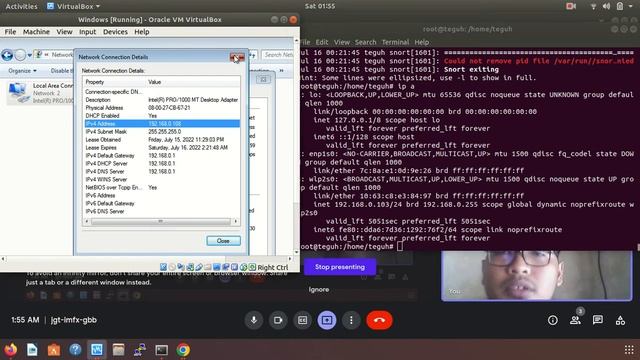Select IPv4 Default Gateway row

tap(162, 156)
